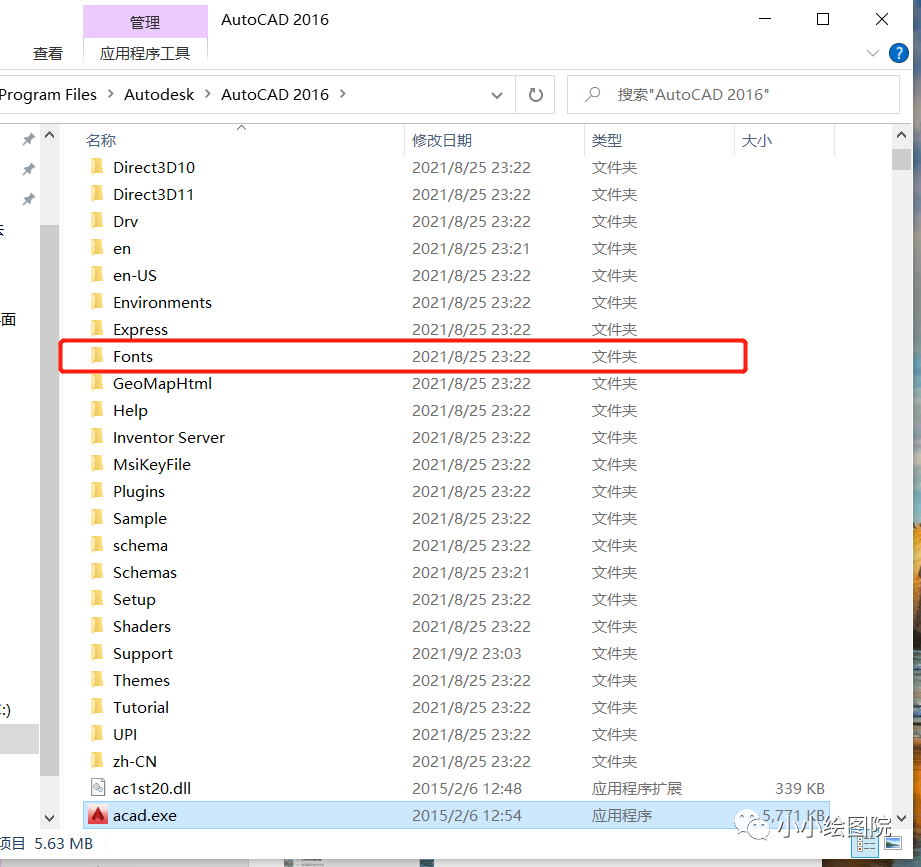Click the GeoMapHtml folder icon
The image size is (921, 867).
point(98,383)
